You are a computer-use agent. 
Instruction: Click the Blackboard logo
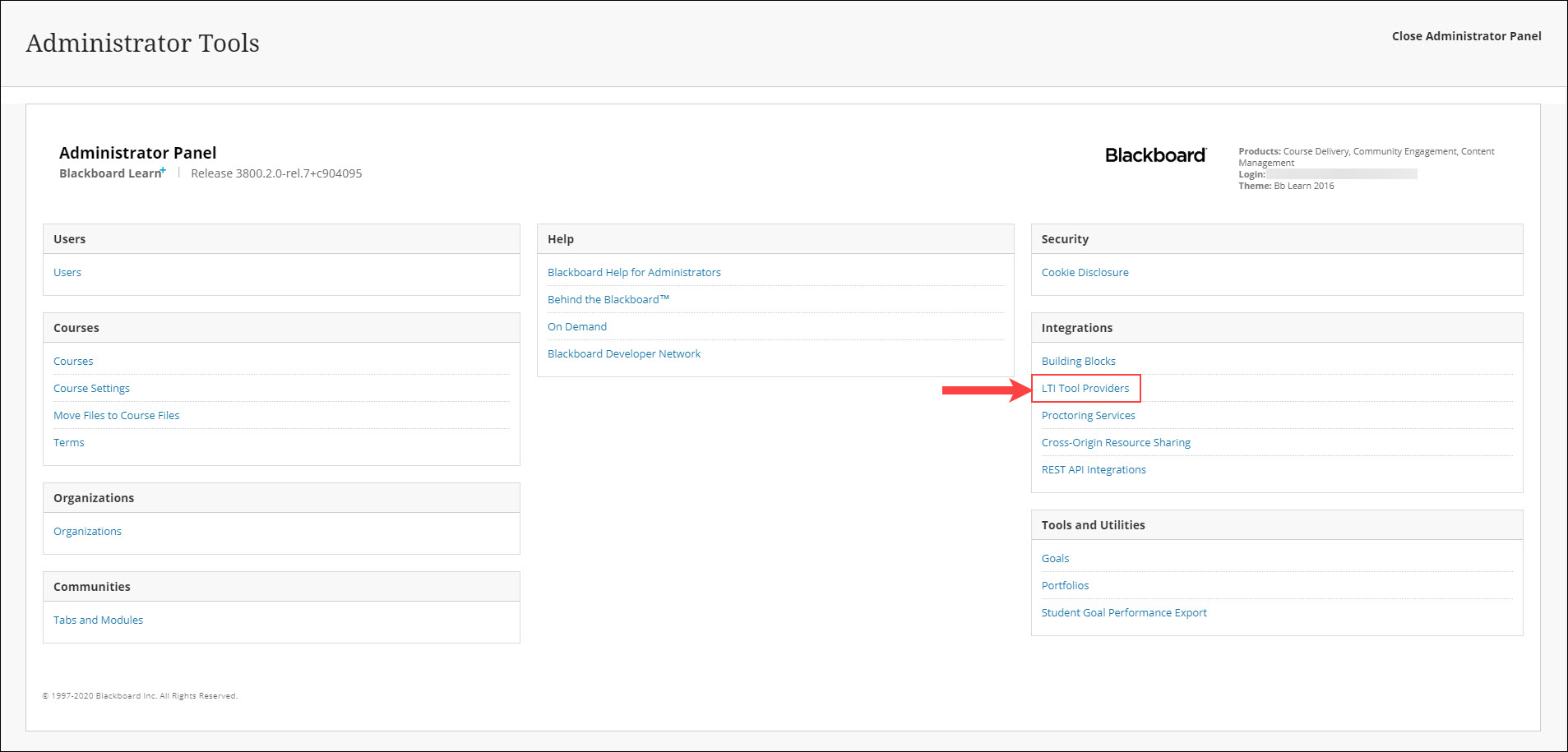coord(1155,155)
